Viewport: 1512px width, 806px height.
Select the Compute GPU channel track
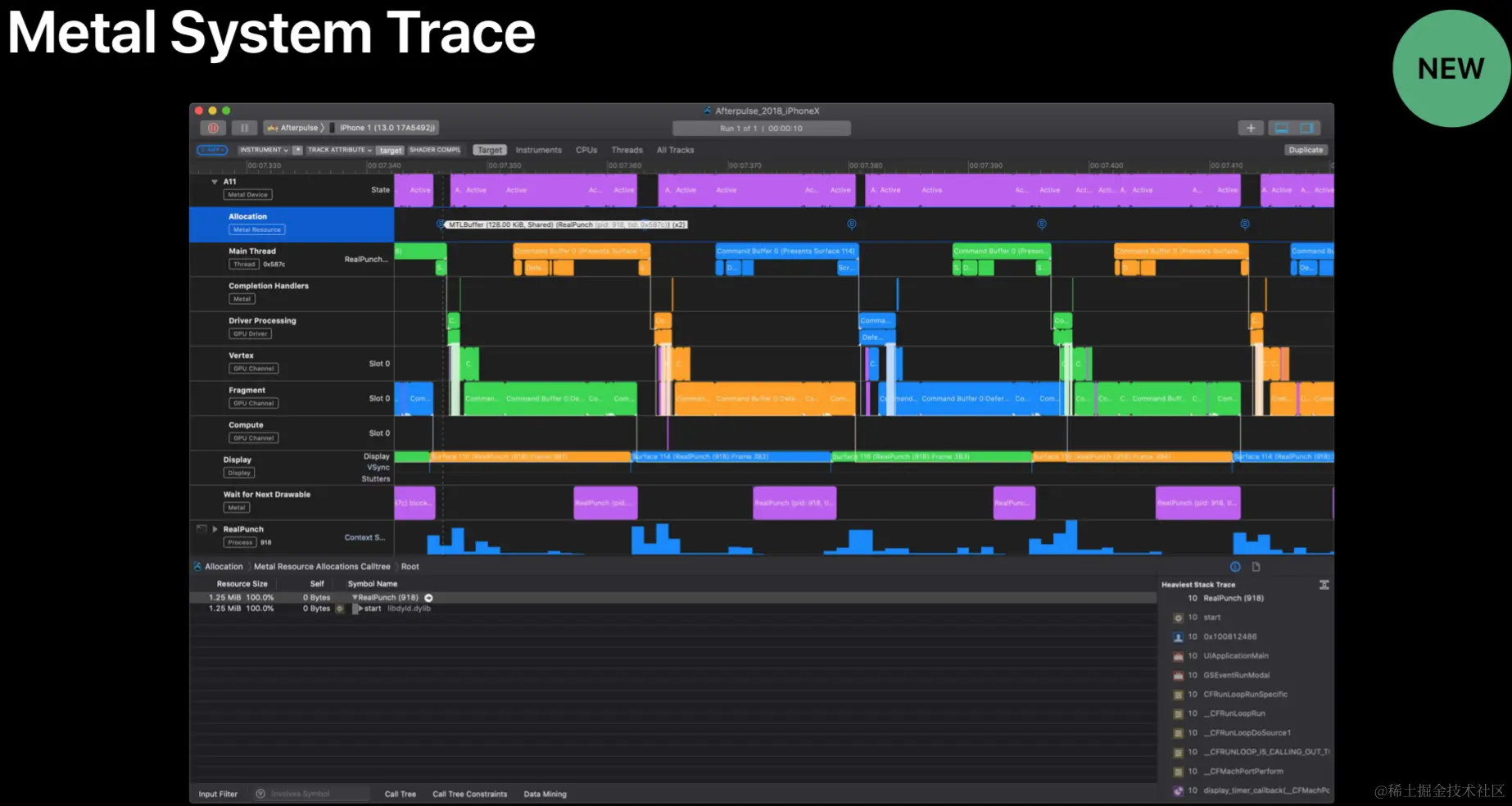292,432
